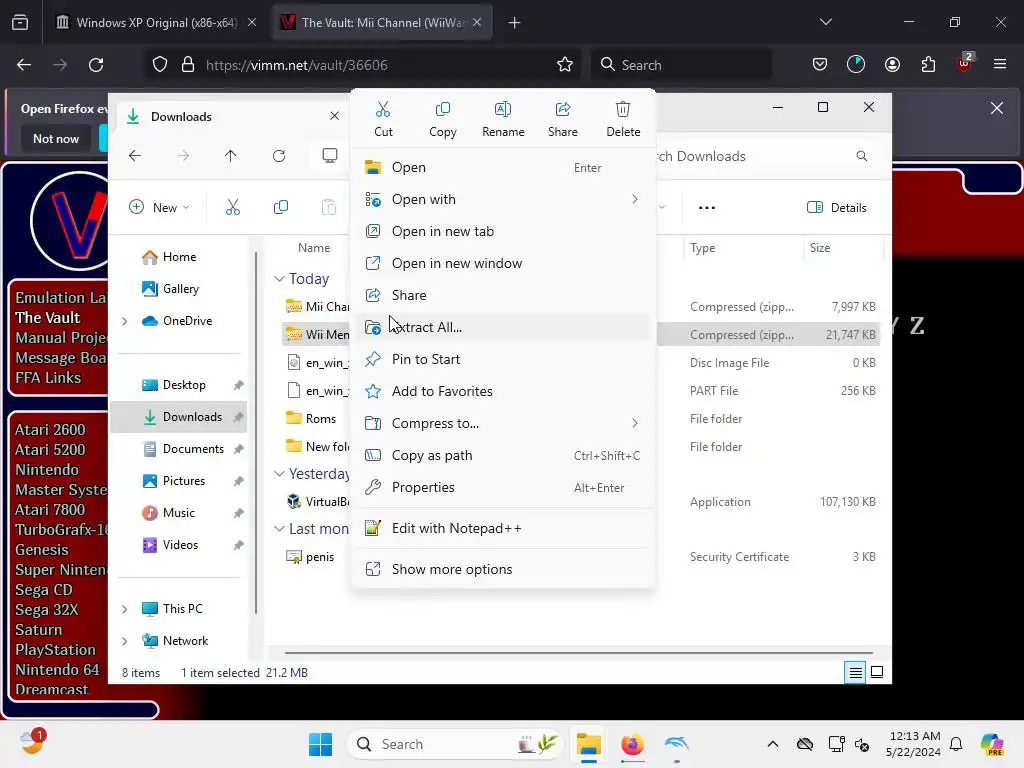Choose Open from context menu
Image resolution: width=1024 pixels, height=768 pixels.
pyautogui.click(x=503, y=167)
